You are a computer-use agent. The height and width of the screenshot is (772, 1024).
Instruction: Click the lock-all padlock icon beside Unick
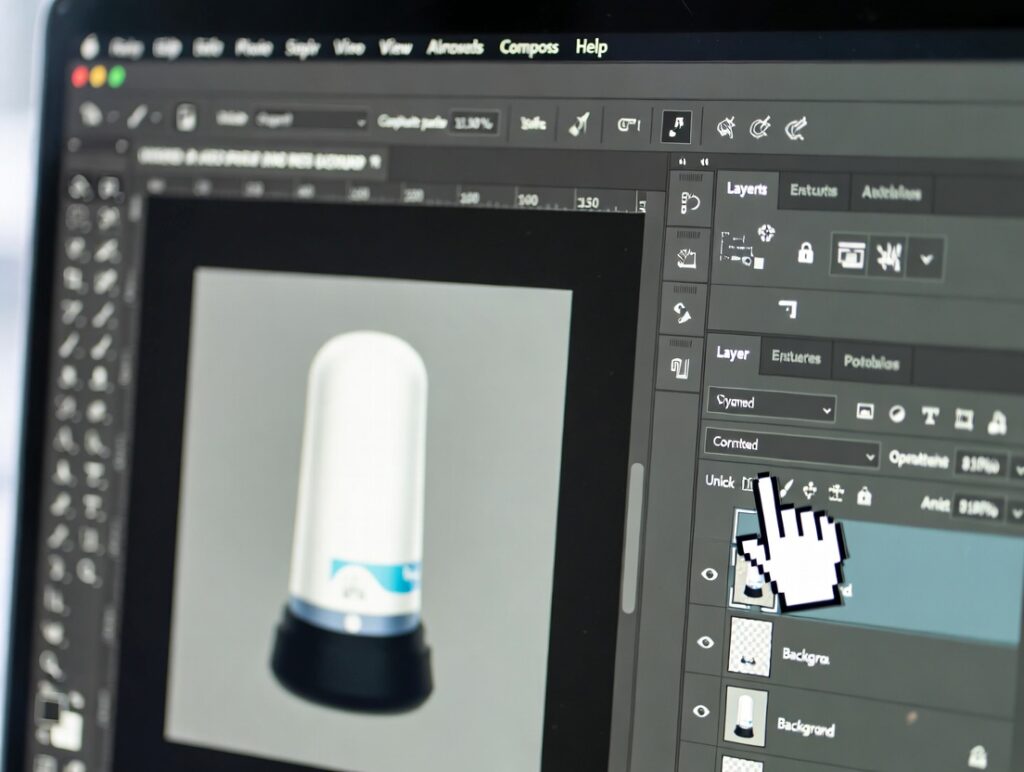pyautogui.click(x=864, y=495)
